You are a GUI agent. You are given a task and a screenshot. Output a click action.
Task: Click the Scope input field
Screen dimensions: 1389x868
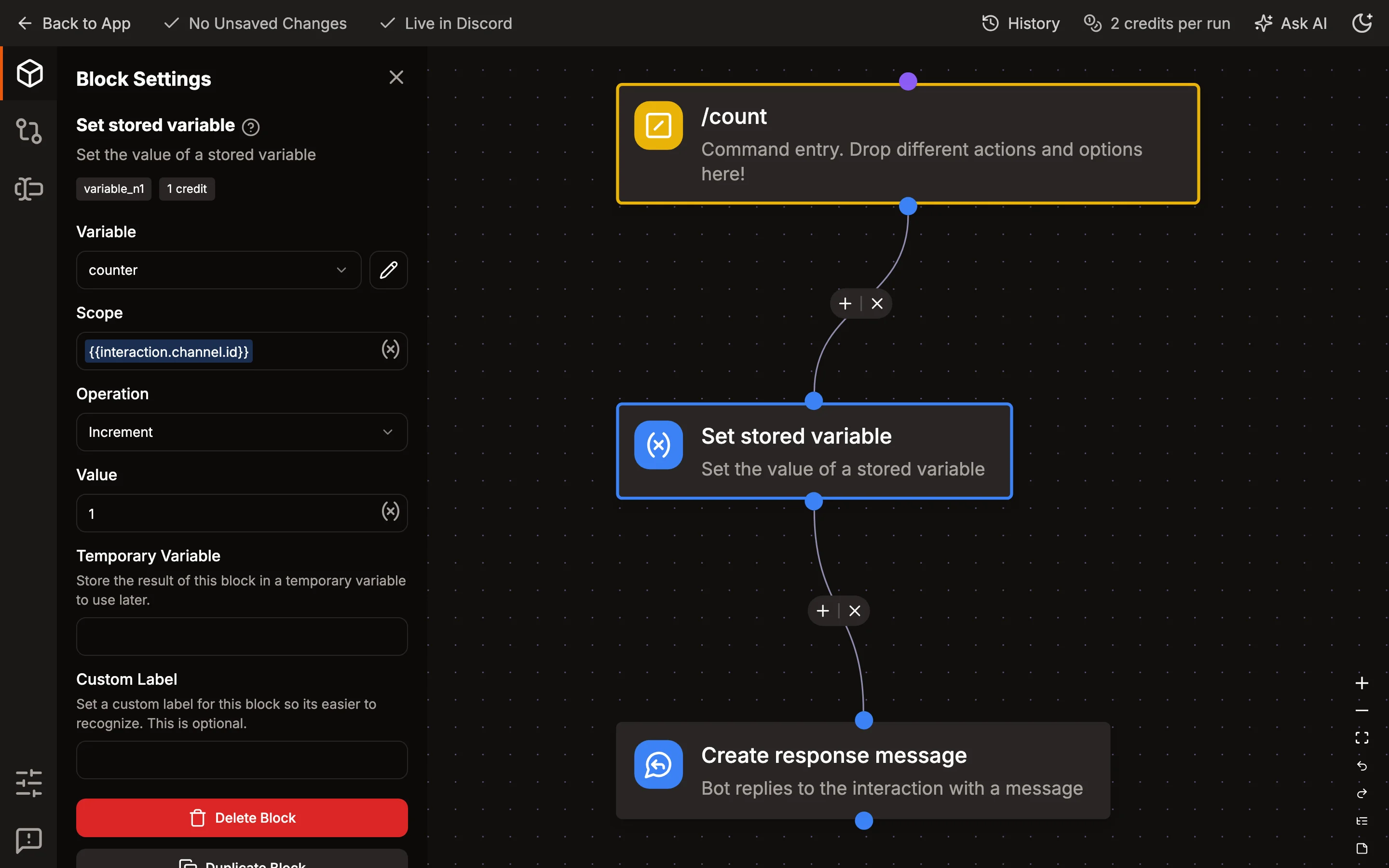point(242,351)
